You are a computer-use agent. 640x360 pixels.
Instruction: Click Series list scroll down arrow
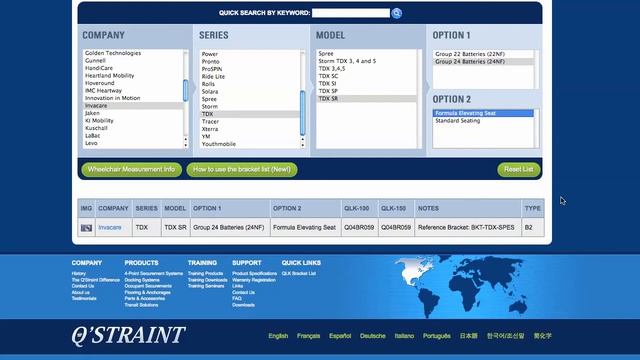(x=302, y=145)
